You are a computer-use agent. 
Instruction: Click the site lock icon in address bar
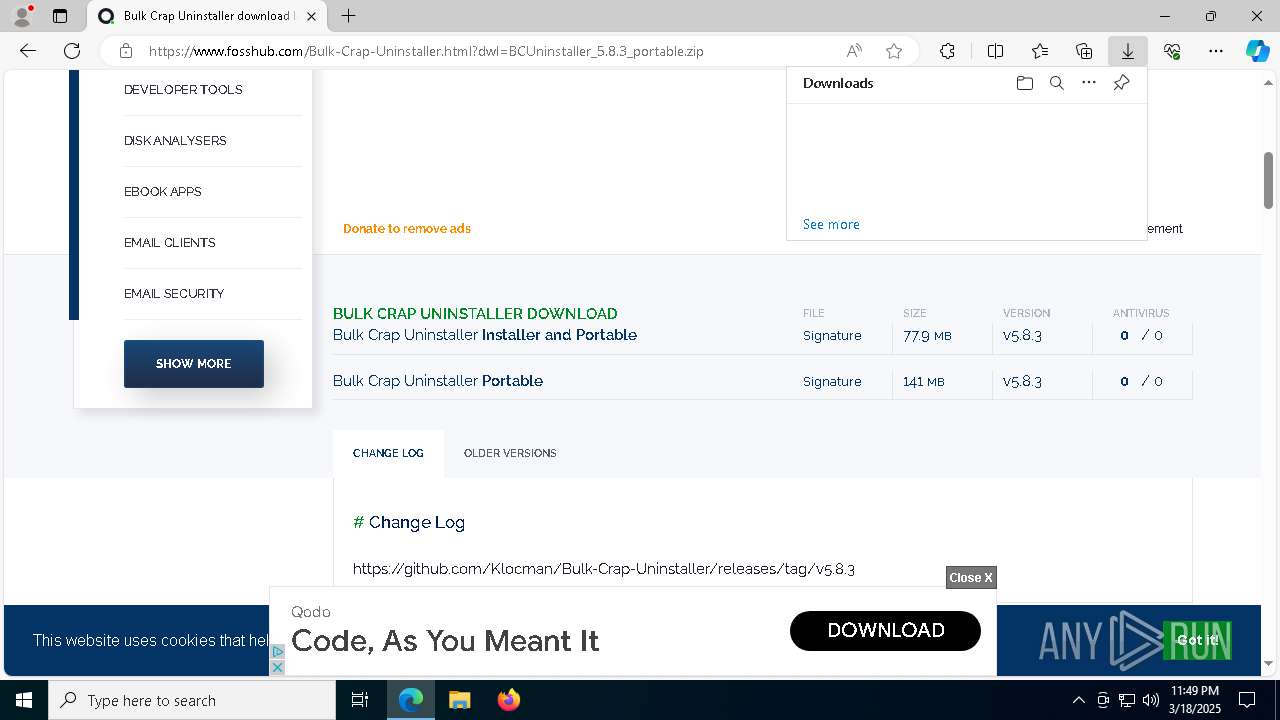[125, 51]
